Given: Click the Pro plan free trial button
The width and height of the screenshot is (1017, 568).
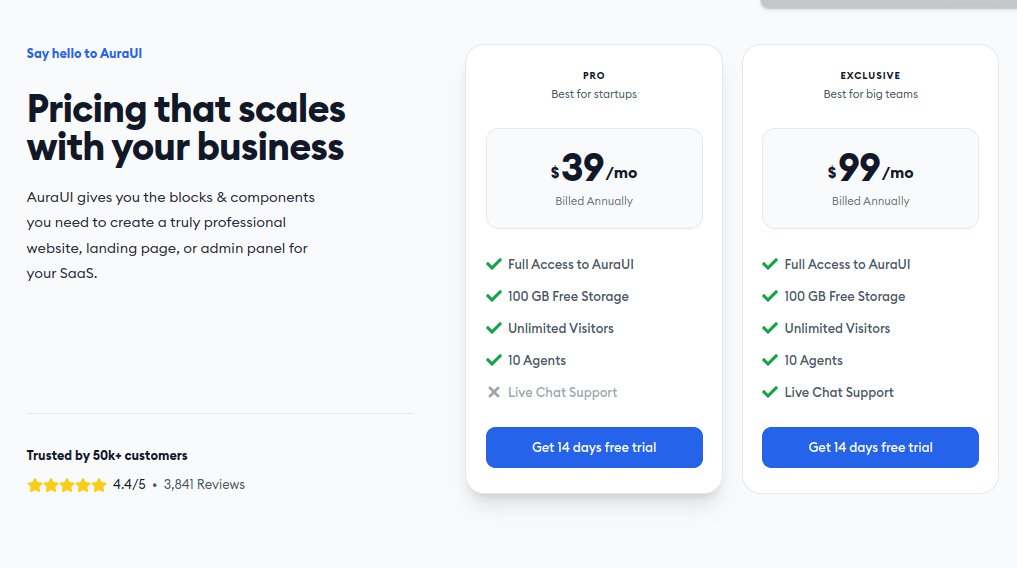Looking at the screenshot, I should pos(594,447).
